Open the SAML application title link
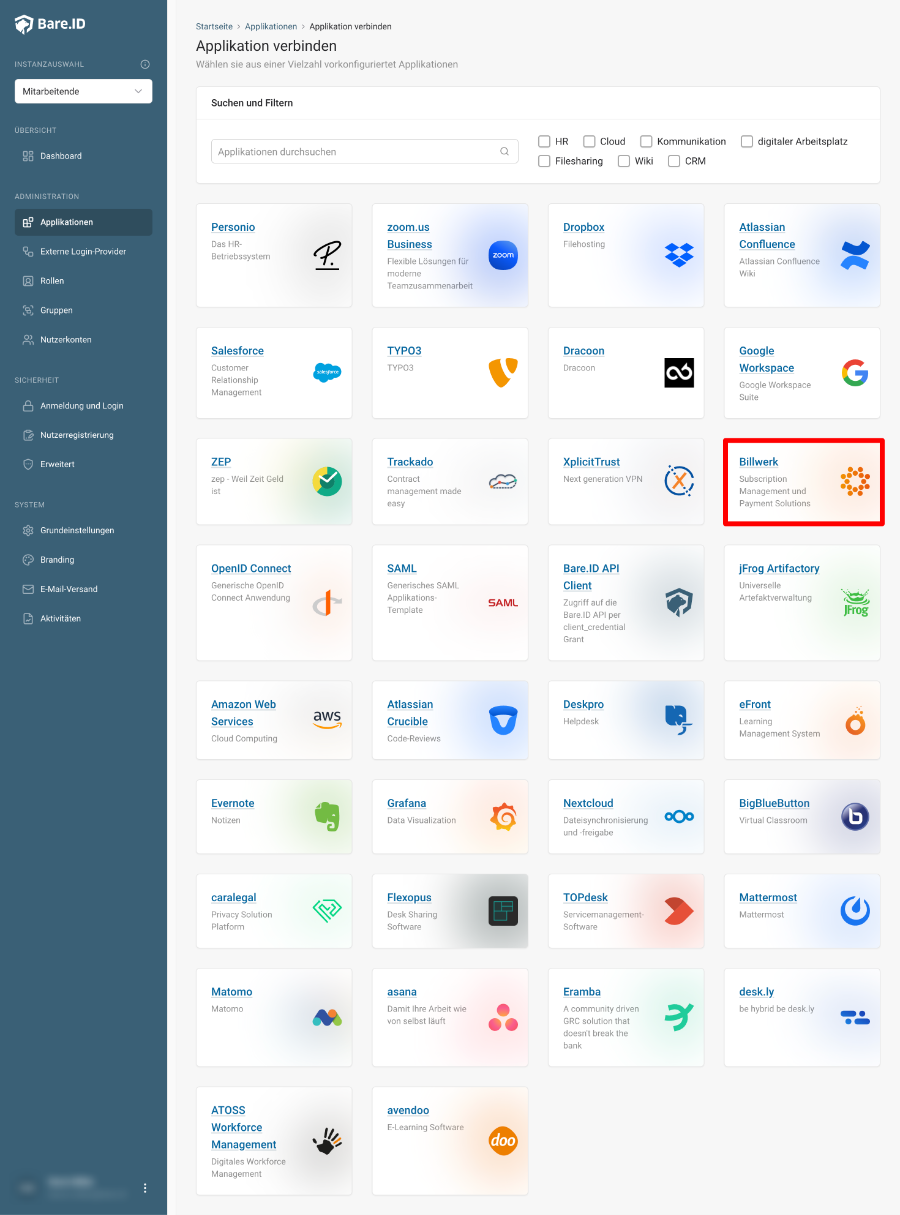Image resolution: width=900 pixels, height=1215 pixels. (x=402, y=568)
